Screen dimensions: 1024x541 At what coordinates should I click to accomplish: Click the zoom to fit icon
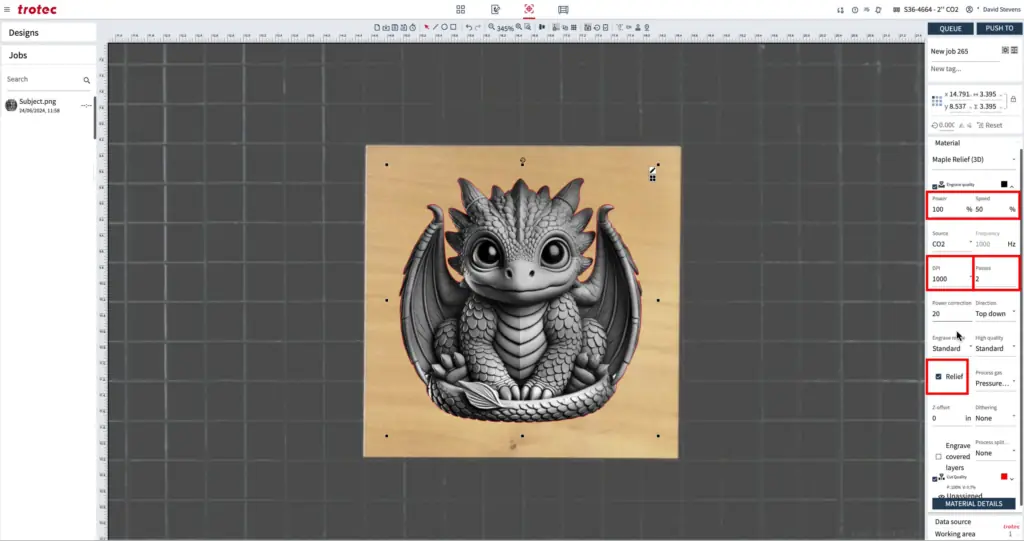point(528,27)
